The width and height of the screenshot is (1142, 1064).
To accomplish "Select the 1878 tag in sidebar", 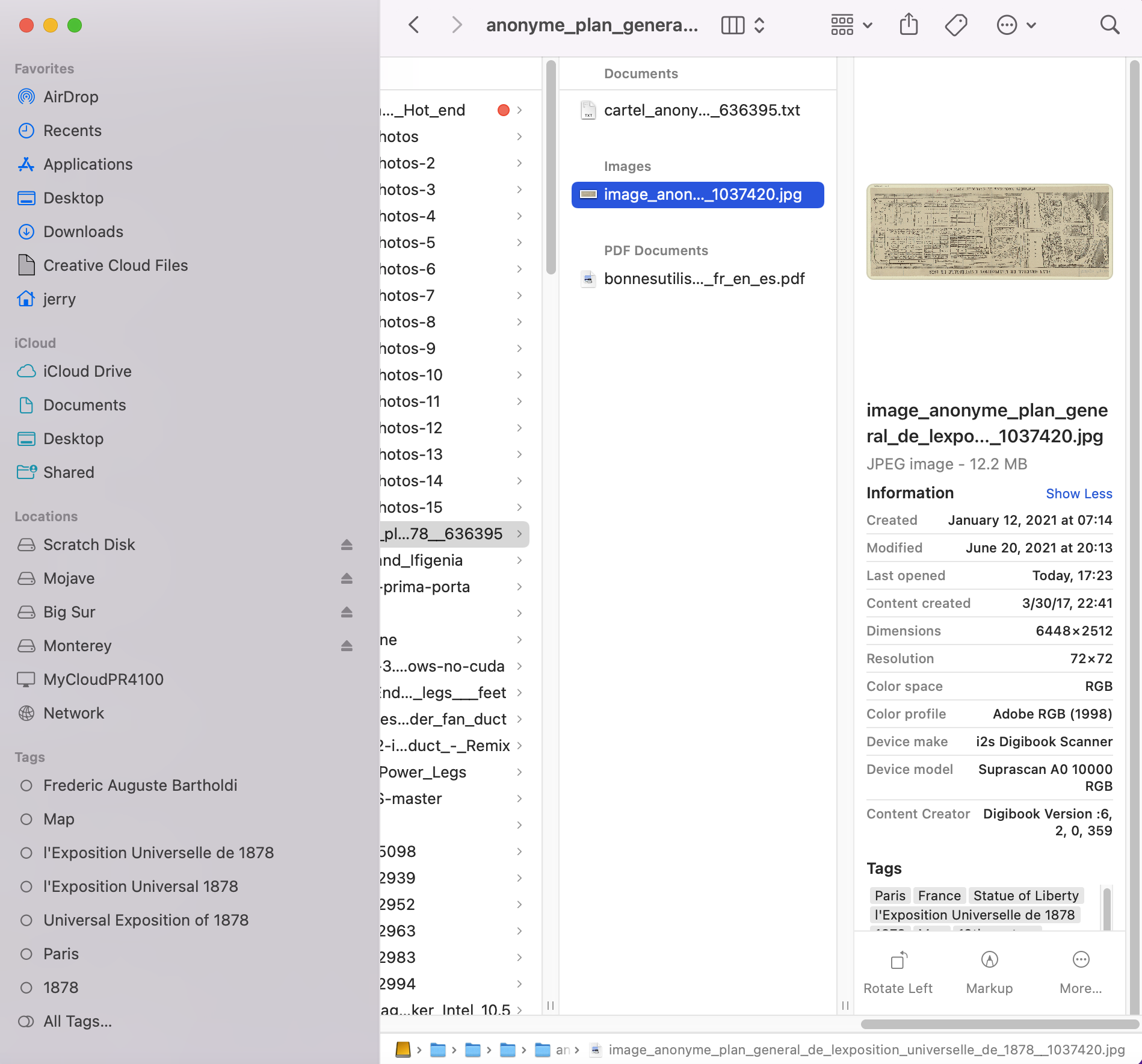I will click(61, 988).
